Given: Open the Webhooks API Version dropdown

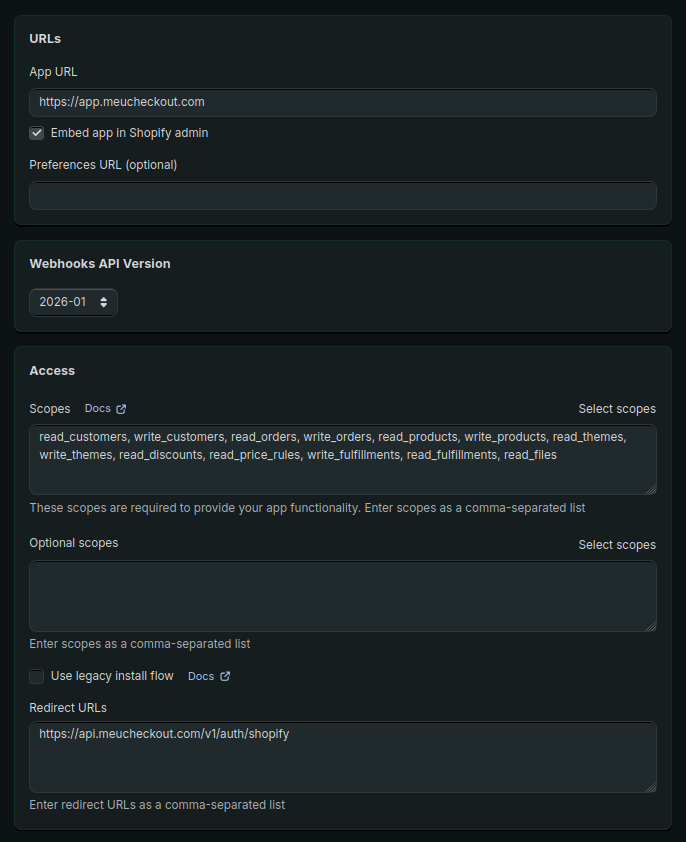Looking at the screenshot, I should (73, 302).
